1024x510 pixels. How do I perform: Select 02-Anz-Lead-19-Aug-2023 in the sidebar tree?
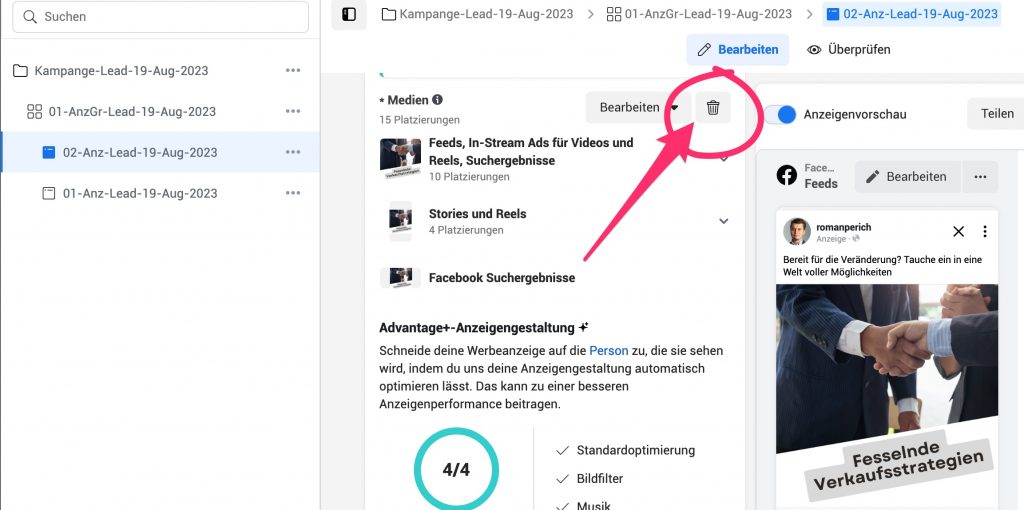(x=140, y=152)
